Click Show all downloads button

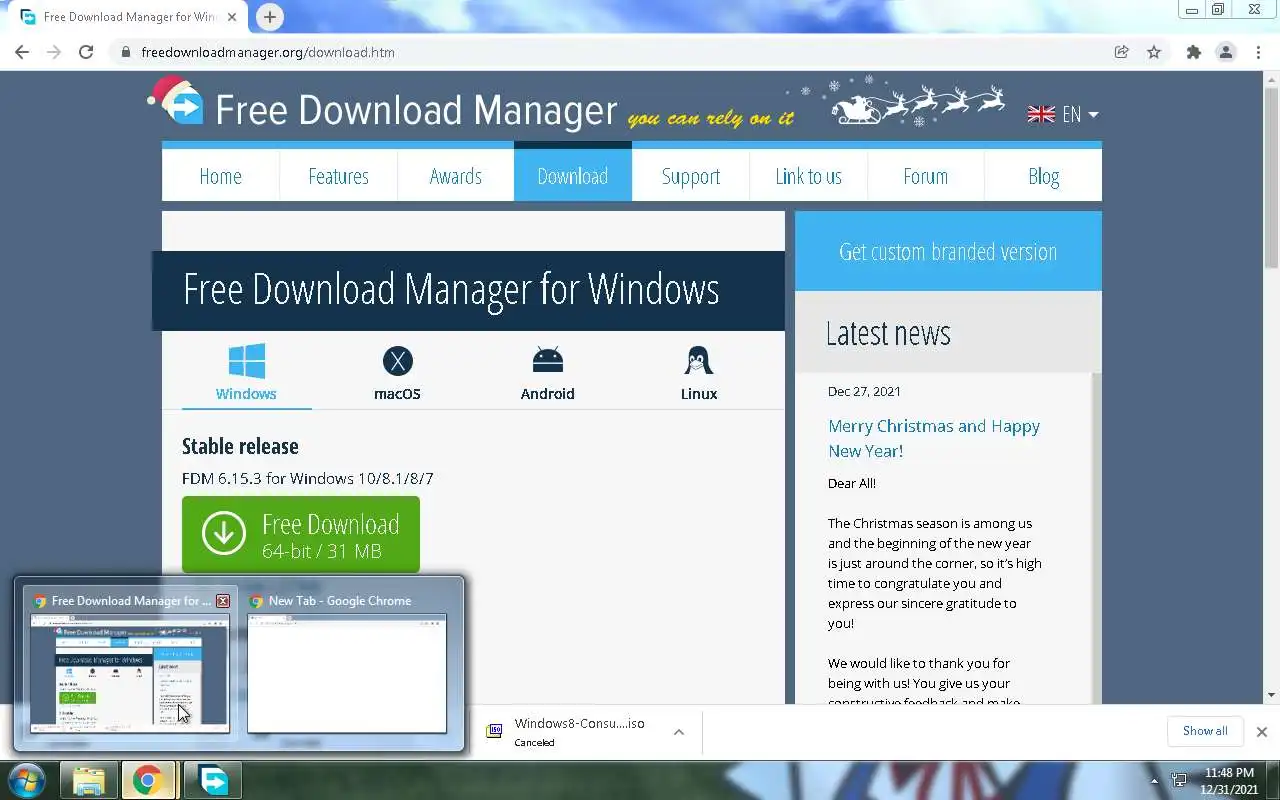click(1205, 731)
